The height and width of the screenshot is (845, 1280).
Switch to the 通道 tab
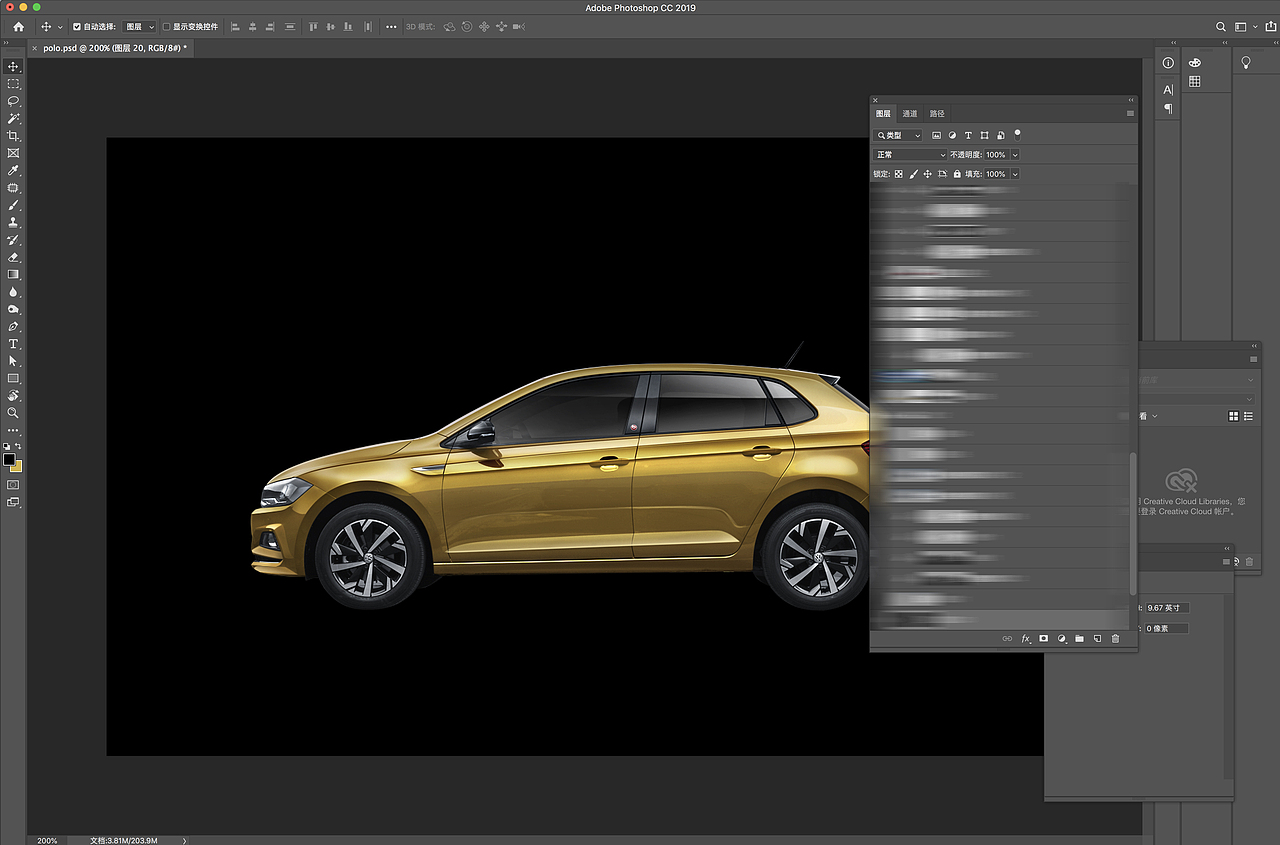coord(909,114)
